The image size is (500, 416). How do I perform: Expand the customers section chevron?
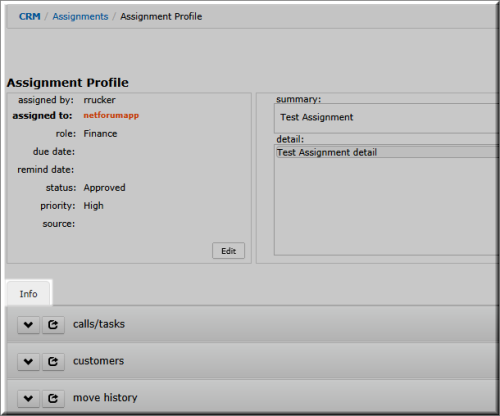(x=29, y=362)
